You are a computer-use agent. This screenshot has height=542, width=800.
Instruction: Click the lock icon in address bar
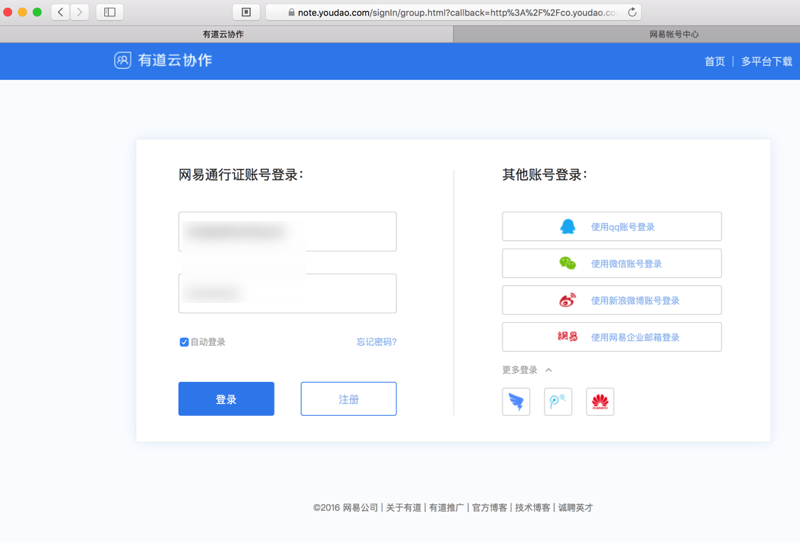coord(291,12)
